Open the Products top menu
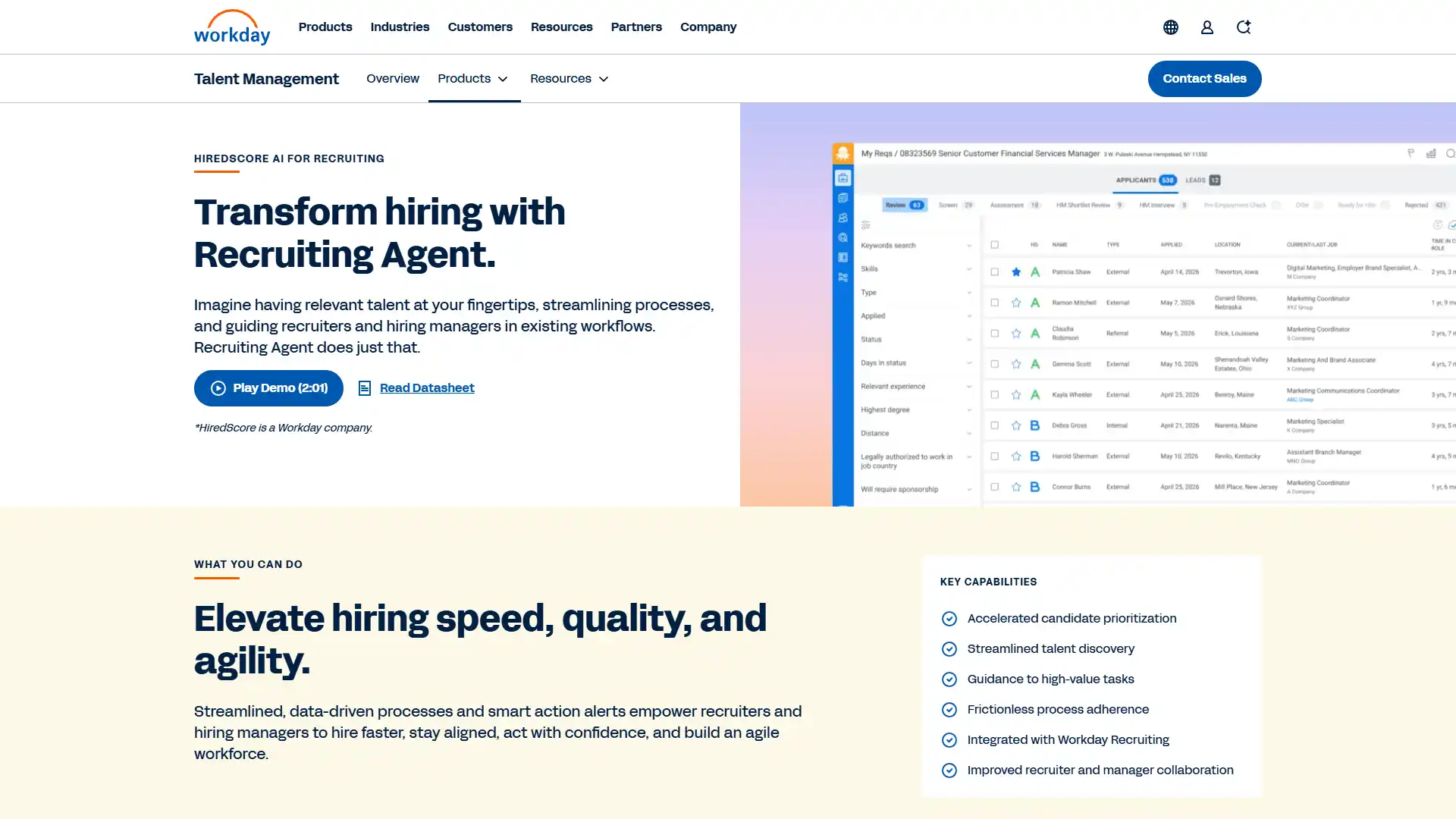 (325, 27)
